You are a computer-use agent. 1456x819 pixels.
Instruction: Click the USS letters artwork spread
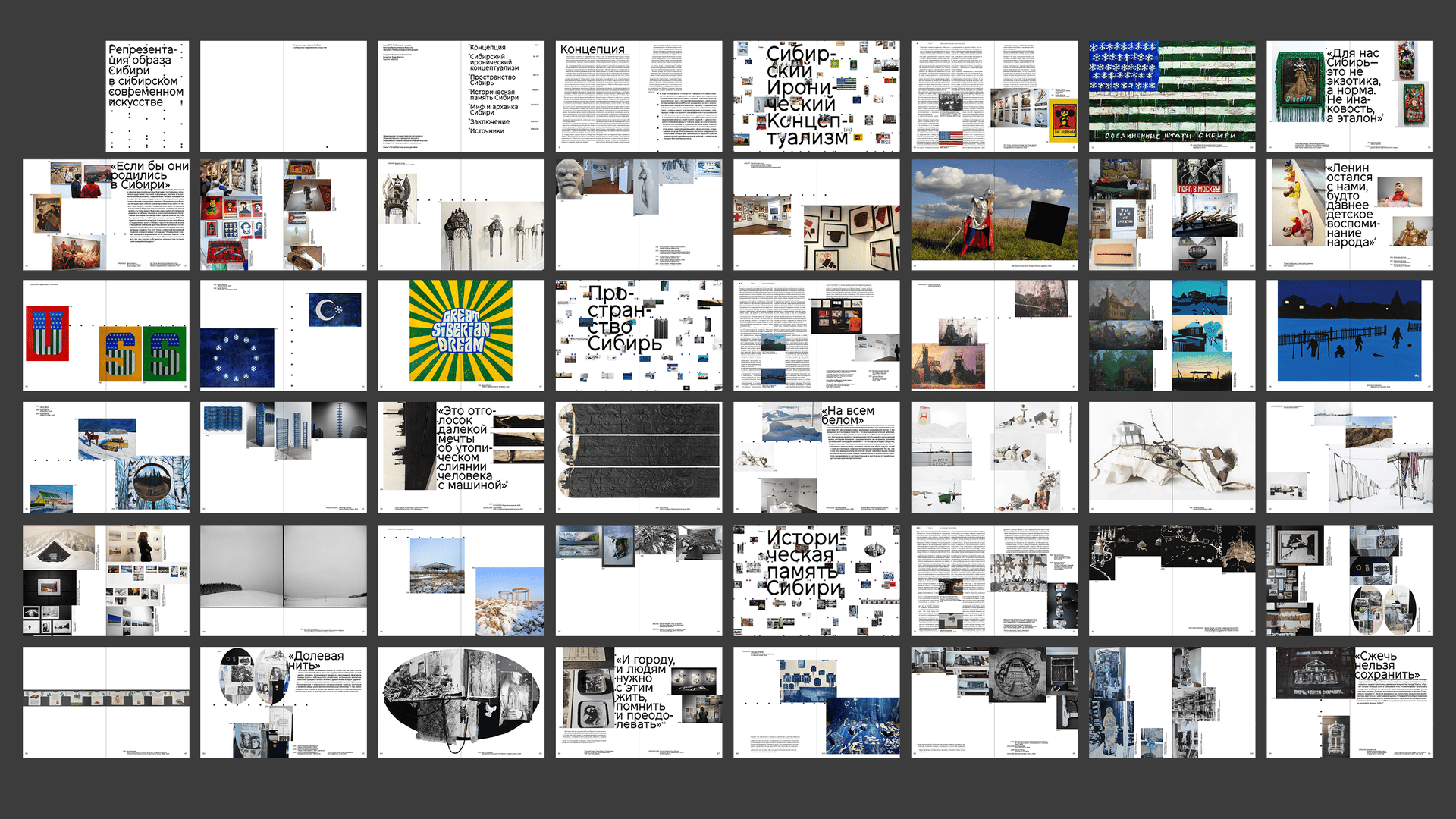[x=106, y=336]
